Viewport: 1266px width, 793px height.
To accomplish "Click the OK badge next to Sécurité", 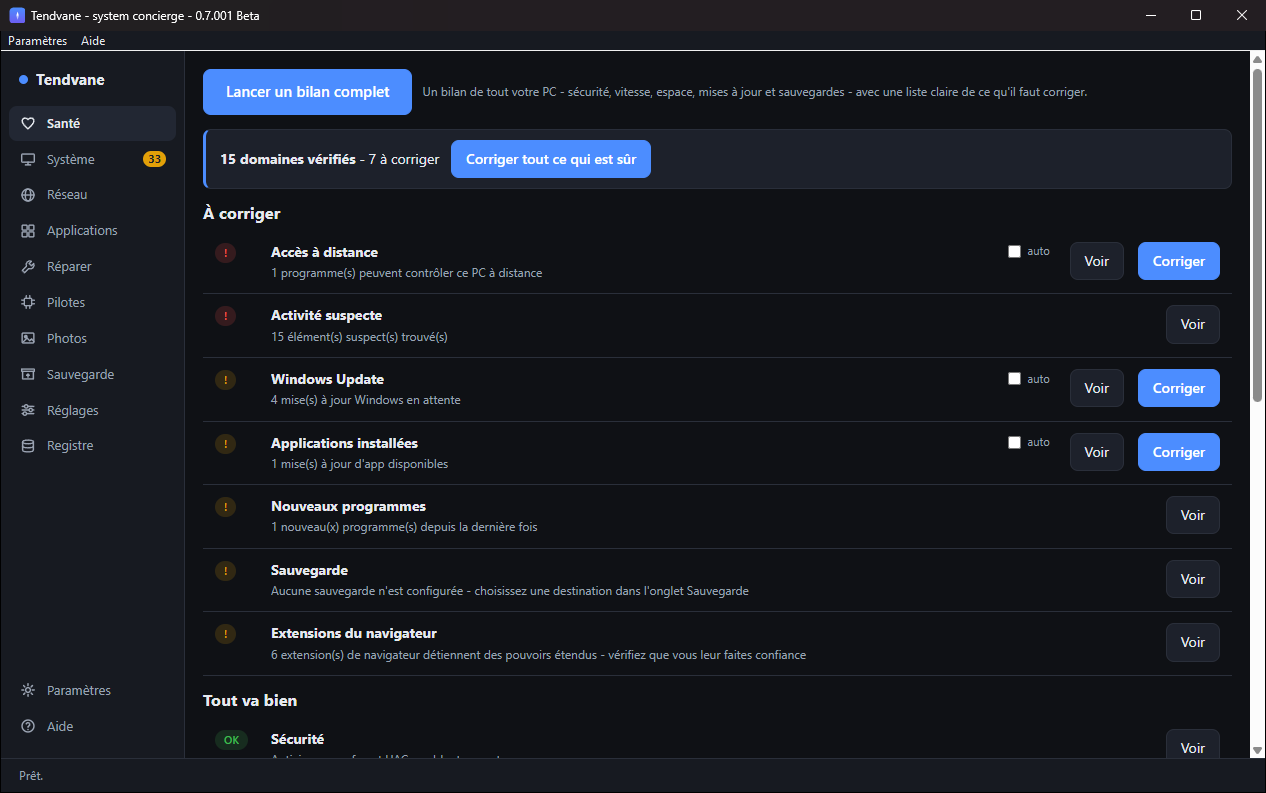I will coord(231,741).
